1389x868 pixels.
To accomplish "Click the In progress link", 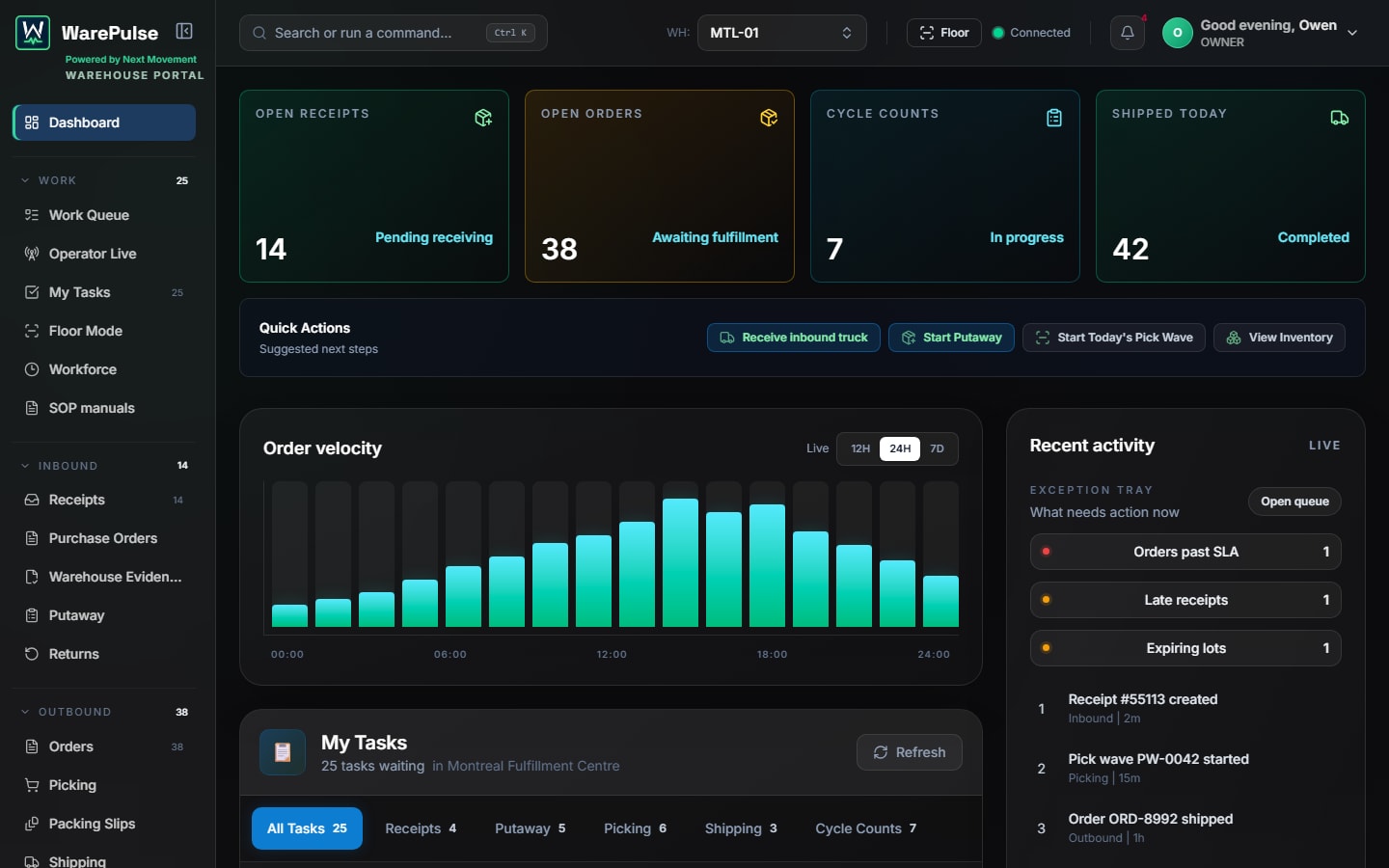I will coord(1026,237).
